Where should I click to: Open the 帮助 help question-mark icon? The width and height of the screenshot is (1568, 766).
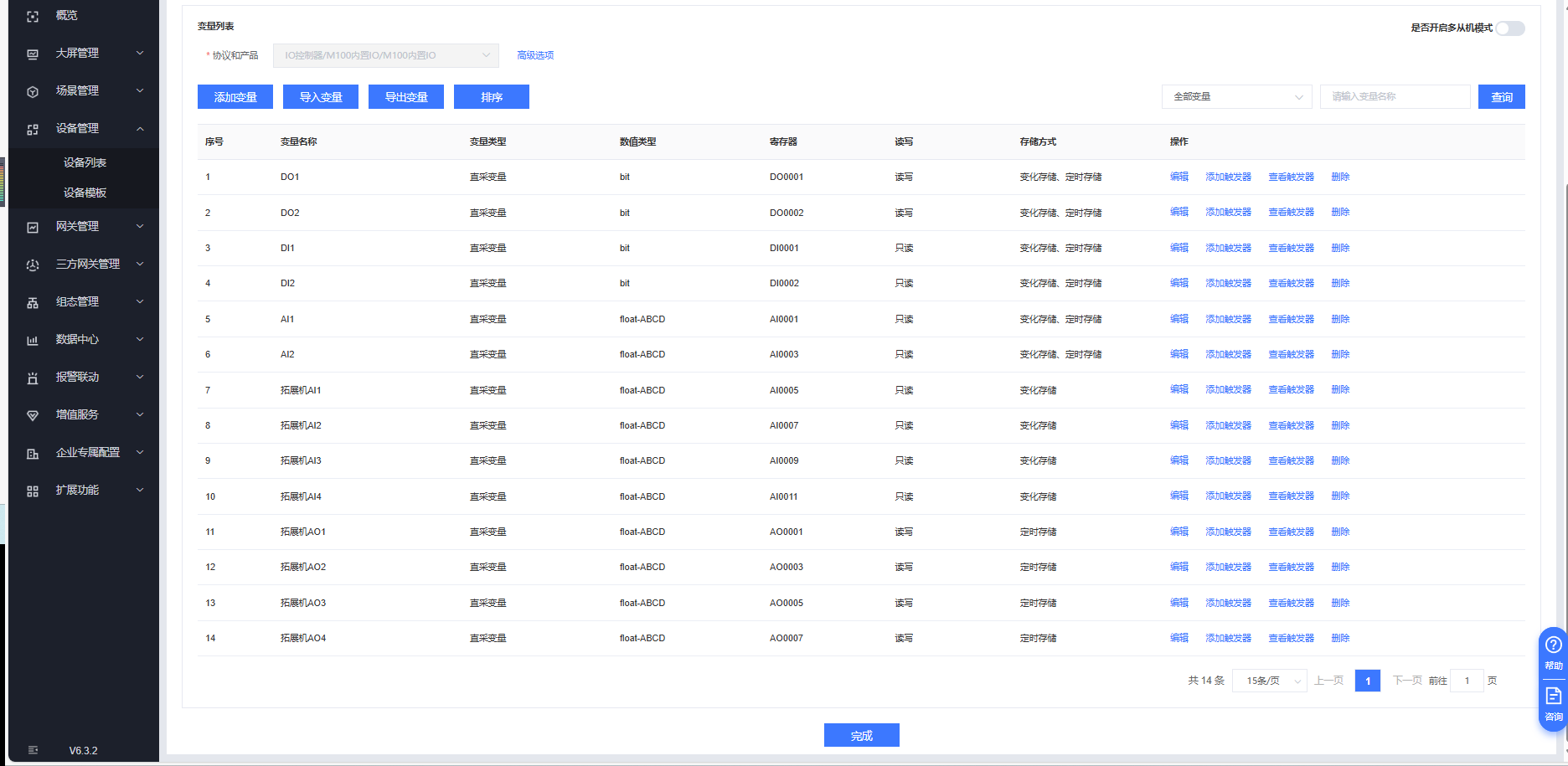(x=1553, y=645)
